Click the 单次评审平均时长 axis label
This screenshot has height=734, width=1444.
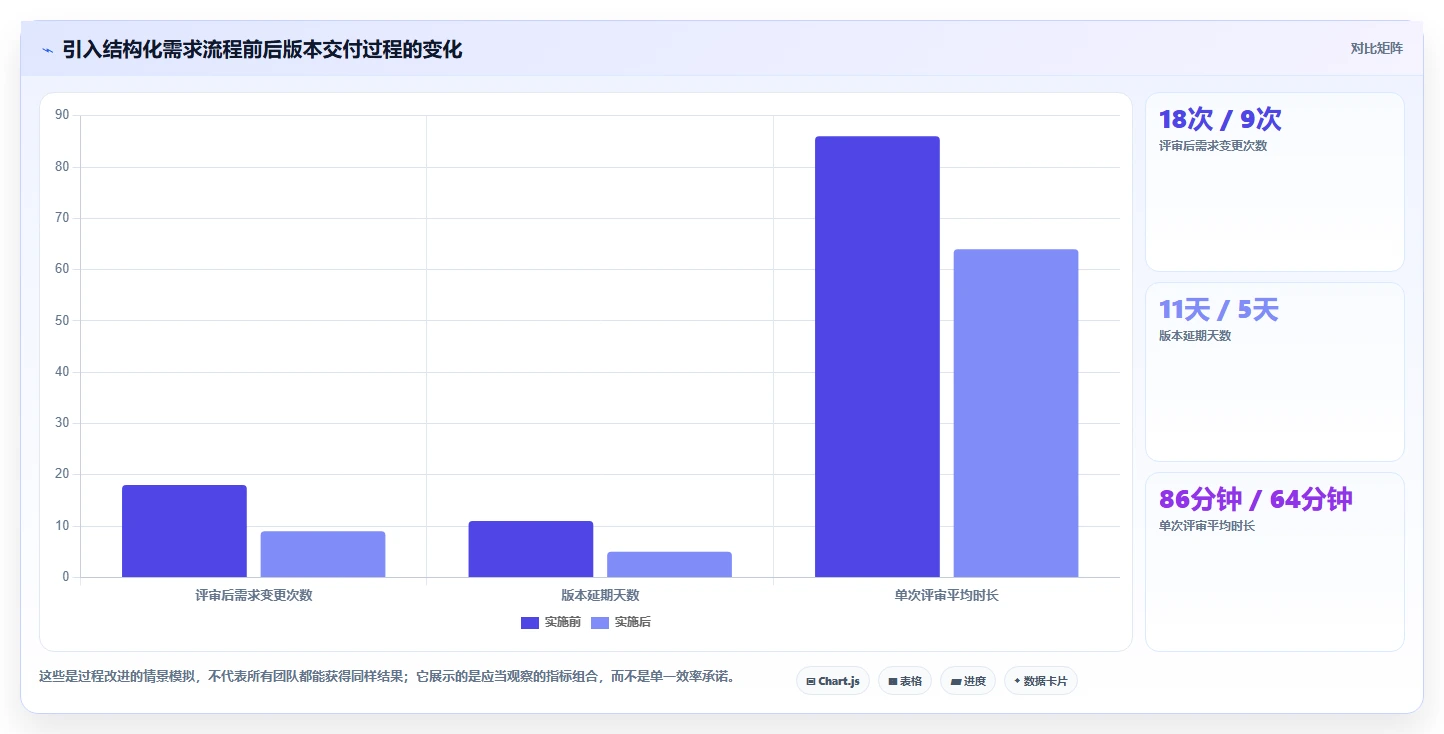pyautogui.click(x=947, y=595)
